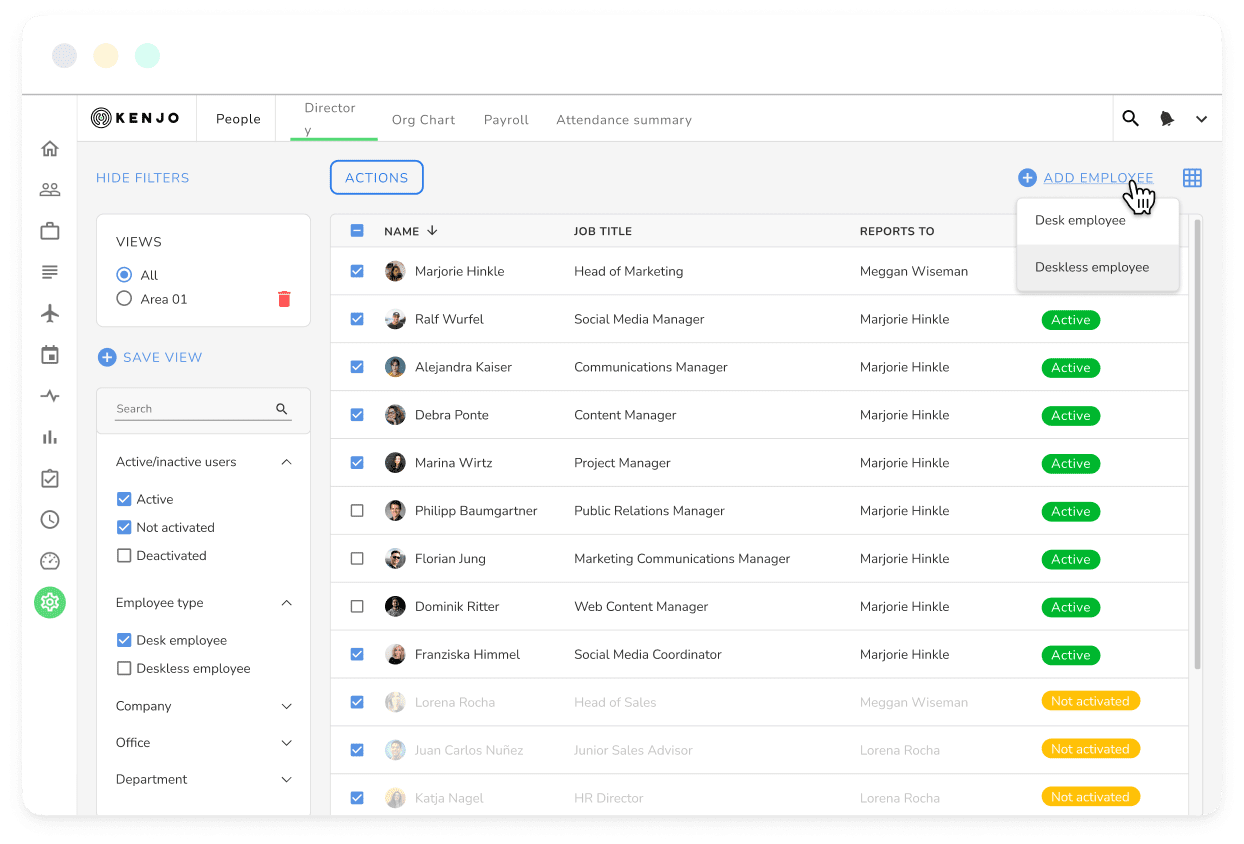
Task: Click Save View
Action: (163, 357)
